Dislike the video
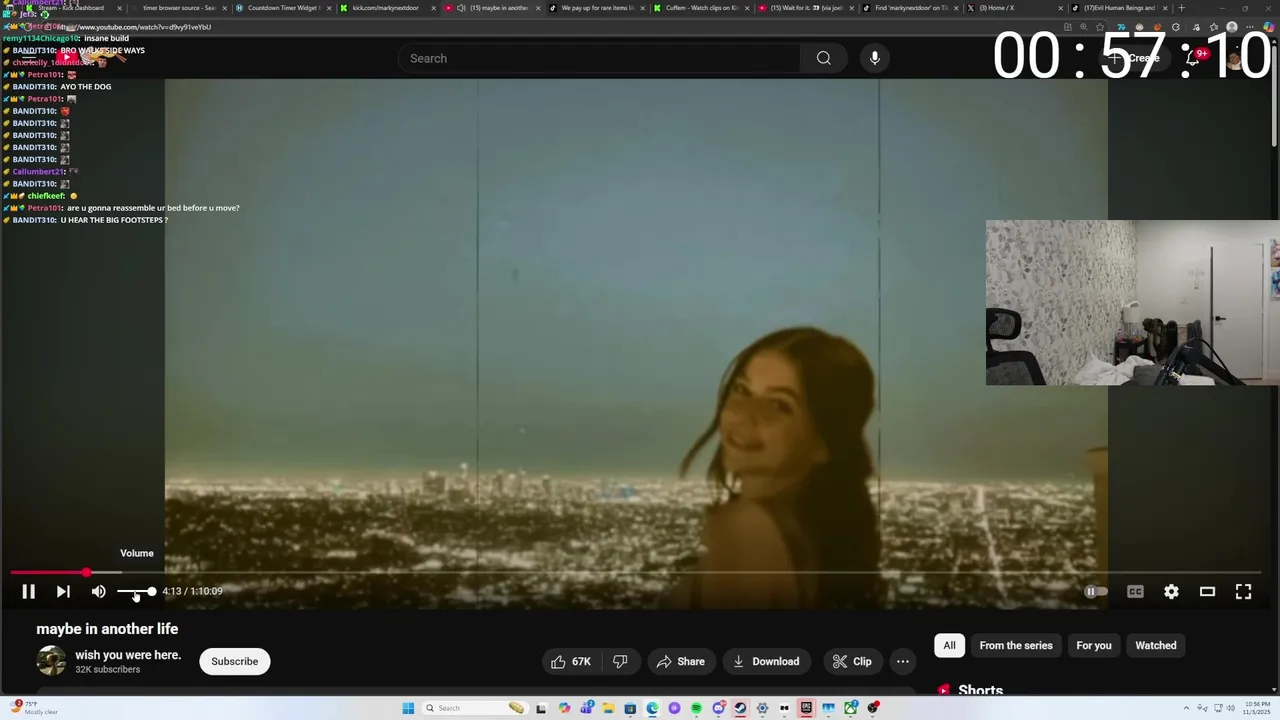 pyautogui.click(x=620, y=661)
